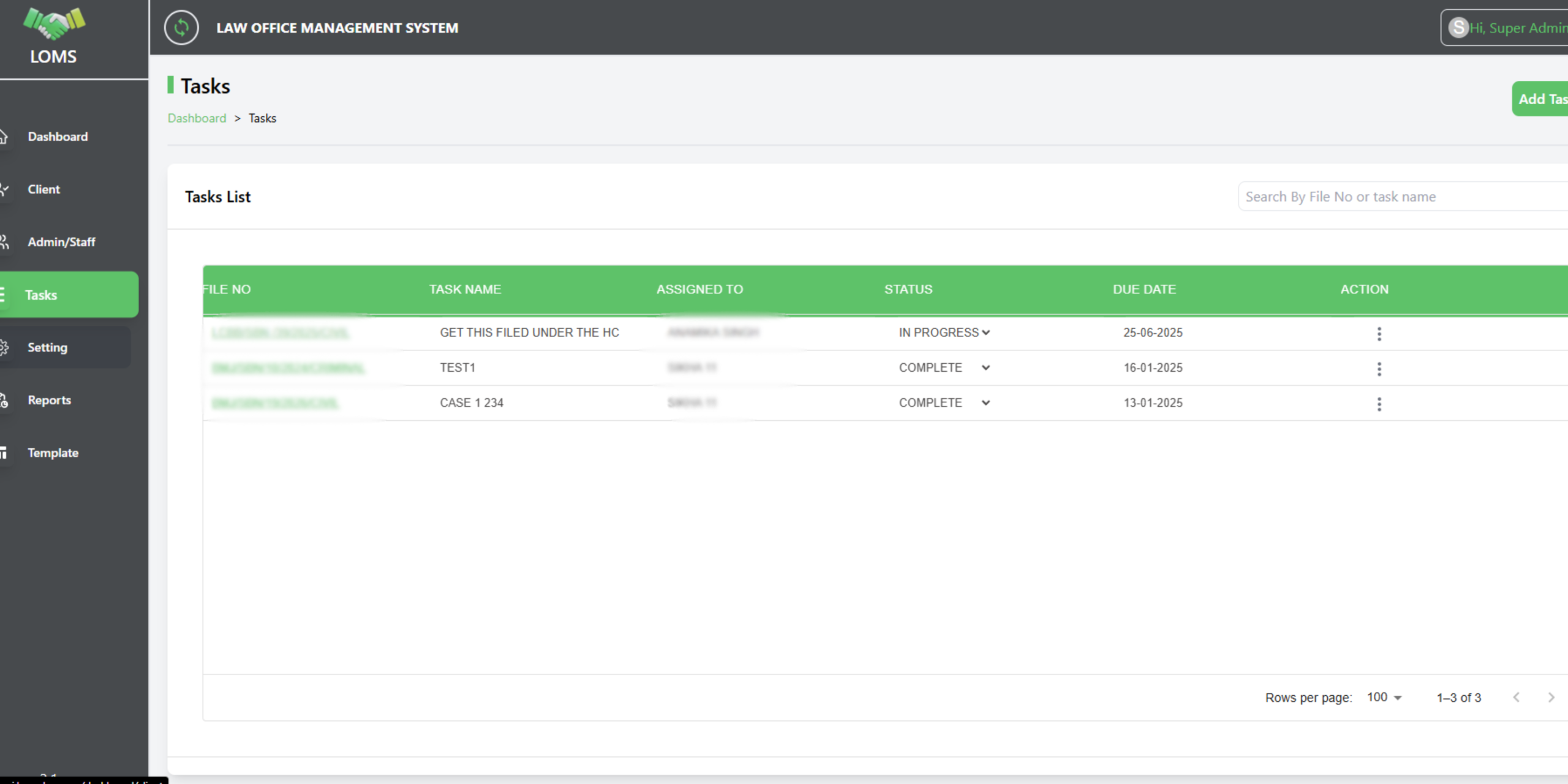Click Dashboard breadcrumb link
1568x784 pixels.
pyautogui.click(x=197, y=118)
